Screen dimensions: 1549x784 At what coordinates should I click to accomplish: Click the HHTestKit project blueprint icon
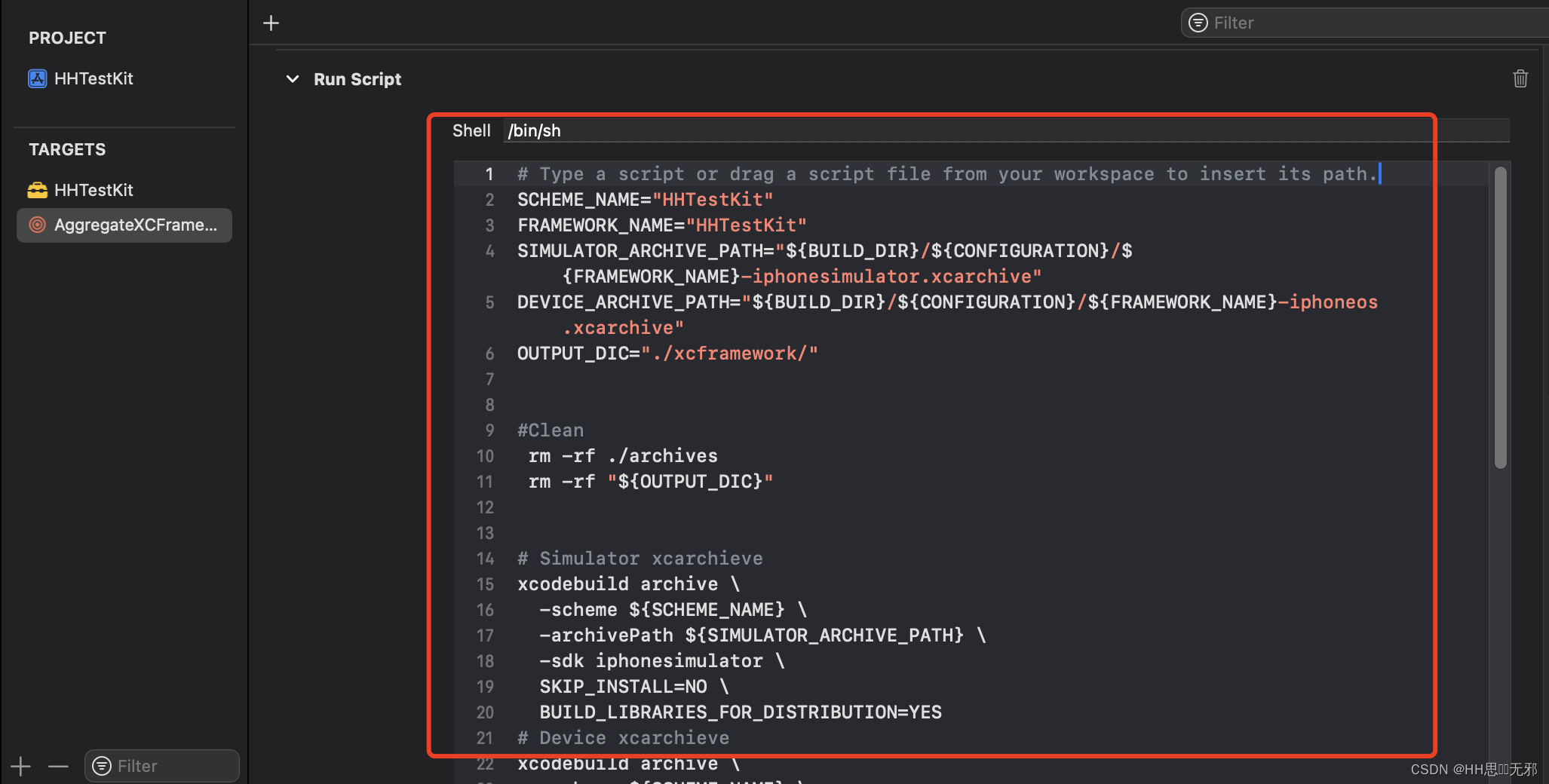[x=38, y=78]
